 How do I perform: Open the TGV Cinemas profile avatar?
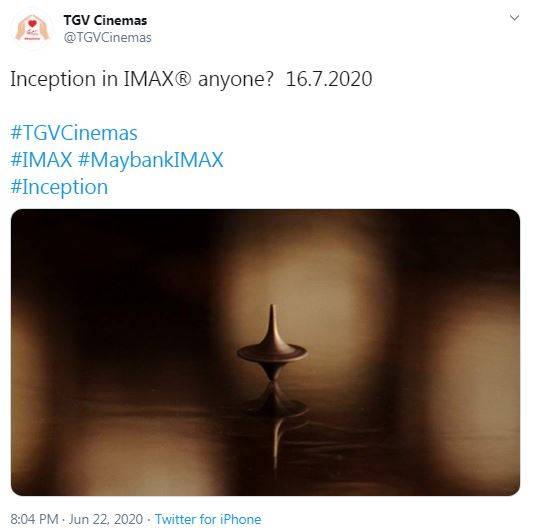[32, 29]
